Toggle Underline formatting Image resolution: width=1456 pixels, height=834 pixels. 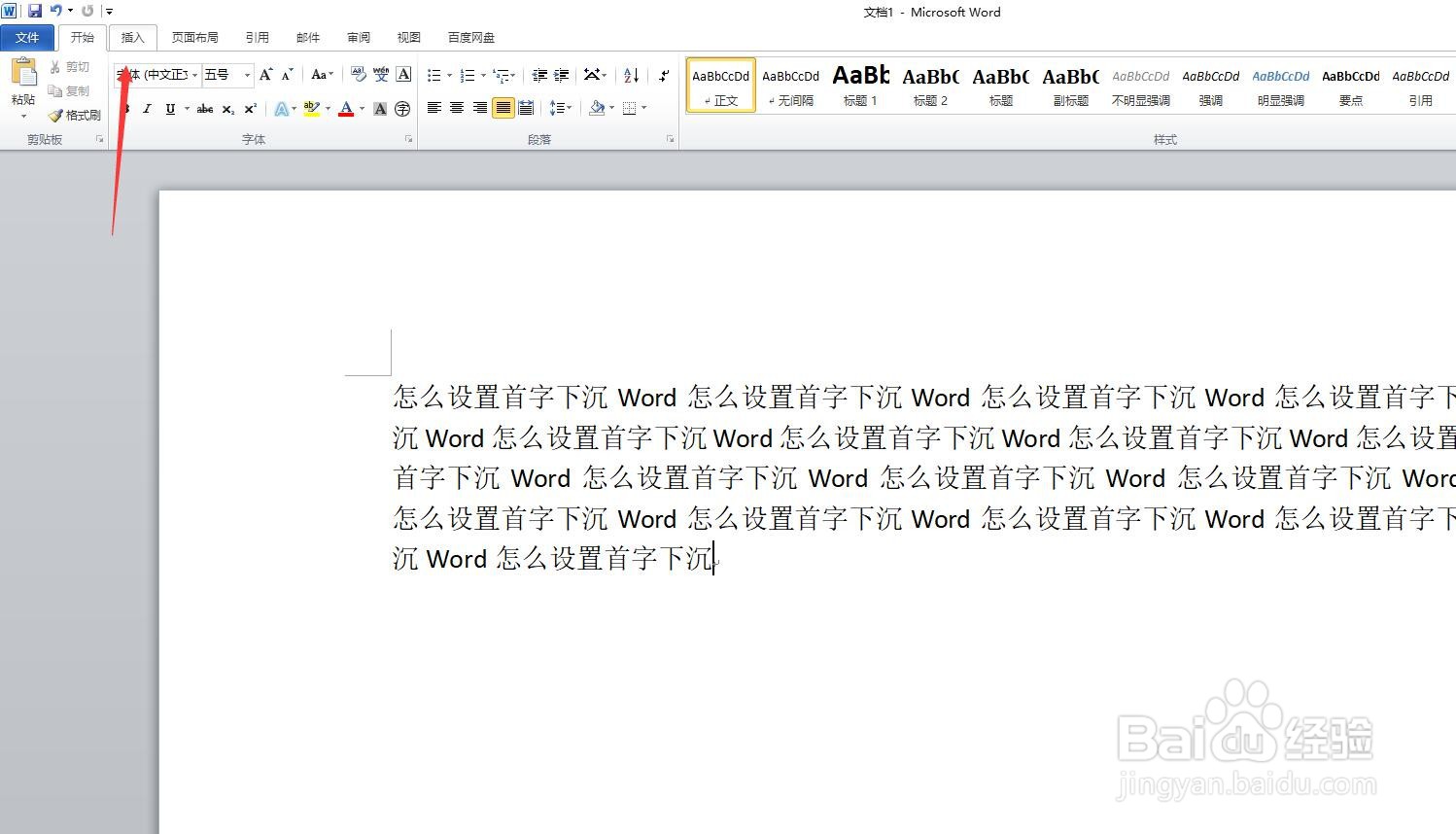pyautogui.click(x=170, y=109)
